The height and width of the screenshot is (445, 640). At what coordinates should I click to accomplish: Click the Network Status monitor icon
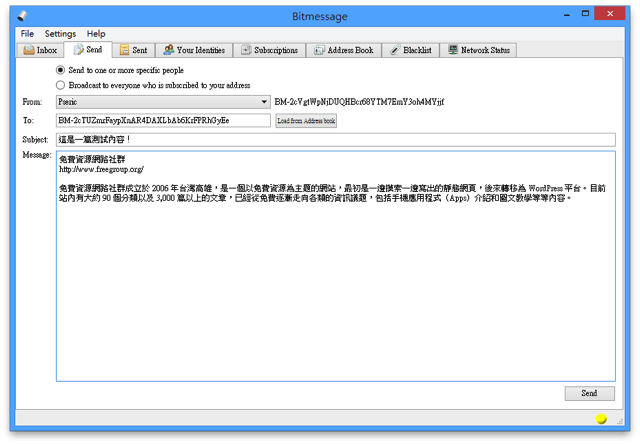tap(453, 50)
